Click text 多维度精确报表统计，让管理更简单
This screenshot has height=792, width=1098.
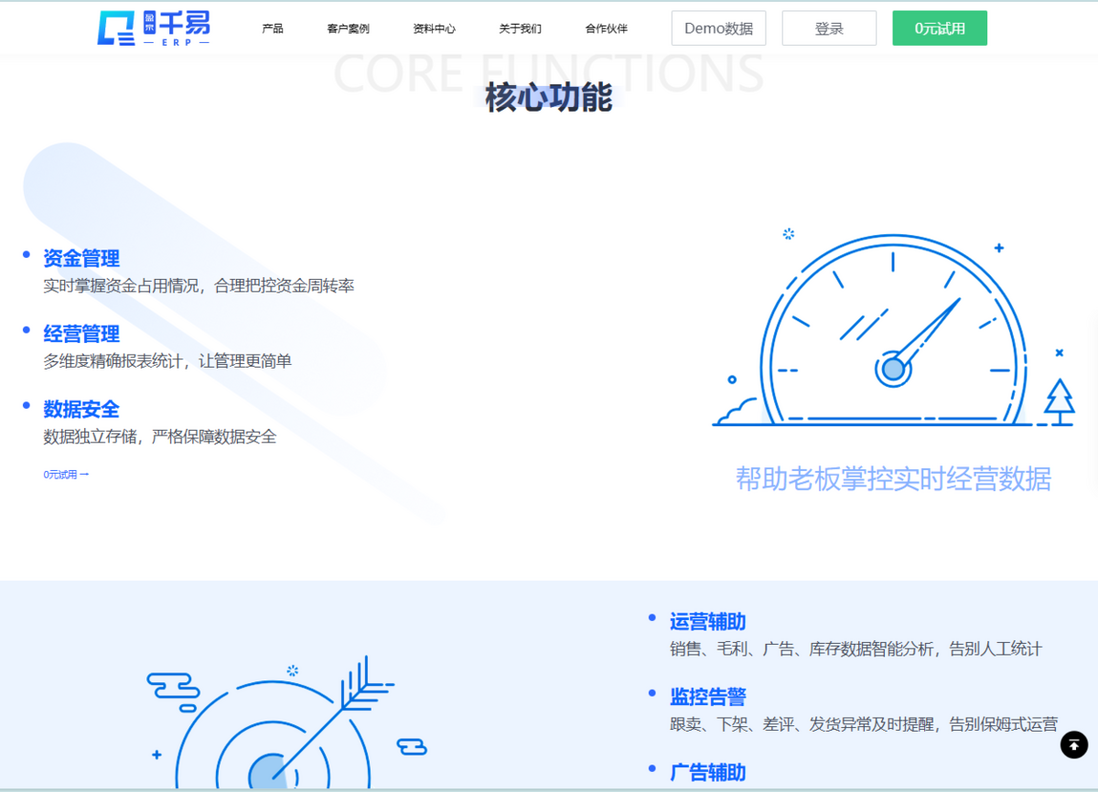pyautogui.click(x=167, y=361)
